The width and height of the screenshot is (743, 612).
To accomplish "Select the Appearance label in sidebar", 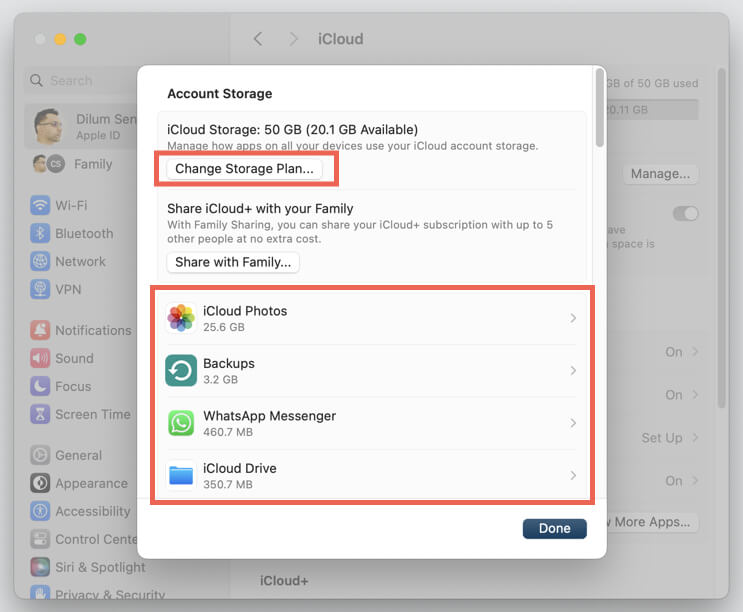I will (x=91, y=483).
